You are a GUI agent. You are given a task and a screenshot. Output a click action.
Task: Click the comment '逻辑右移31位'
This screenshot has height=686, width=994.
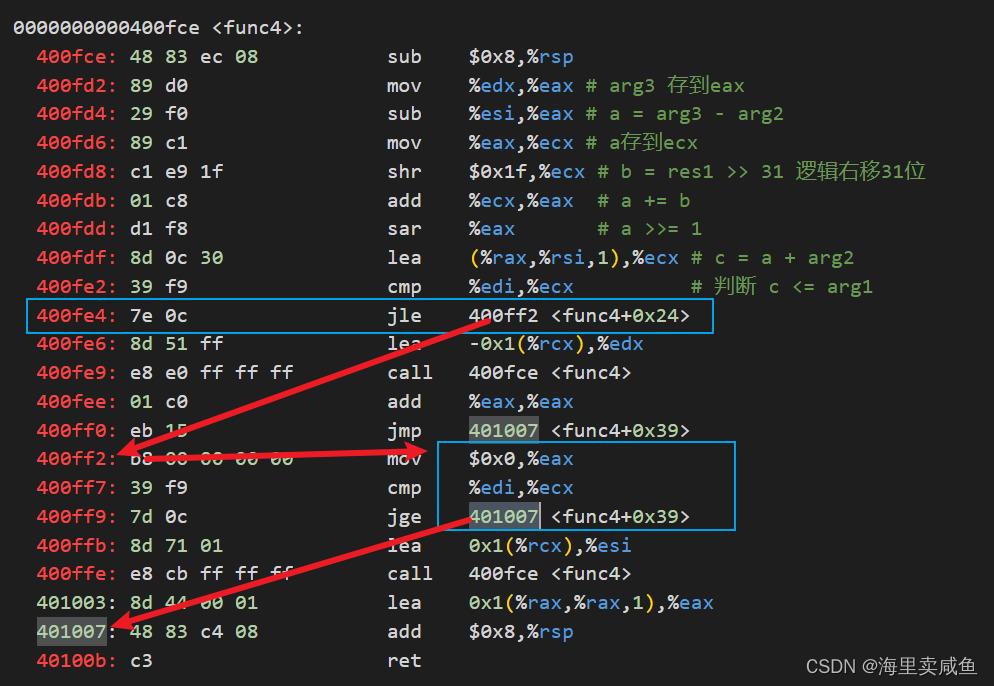click(860, 171)
